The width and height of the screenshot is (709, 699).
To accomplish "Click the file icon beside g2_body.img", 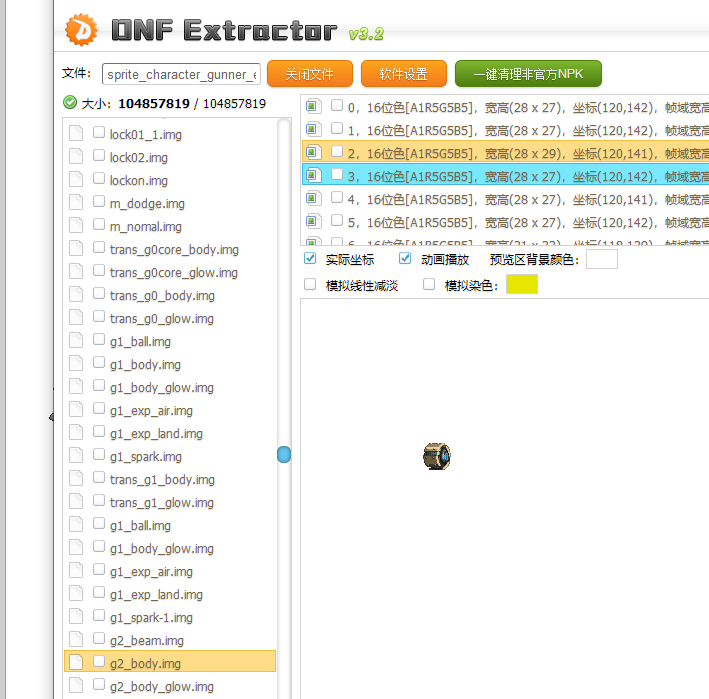I will tap(76, 663).
